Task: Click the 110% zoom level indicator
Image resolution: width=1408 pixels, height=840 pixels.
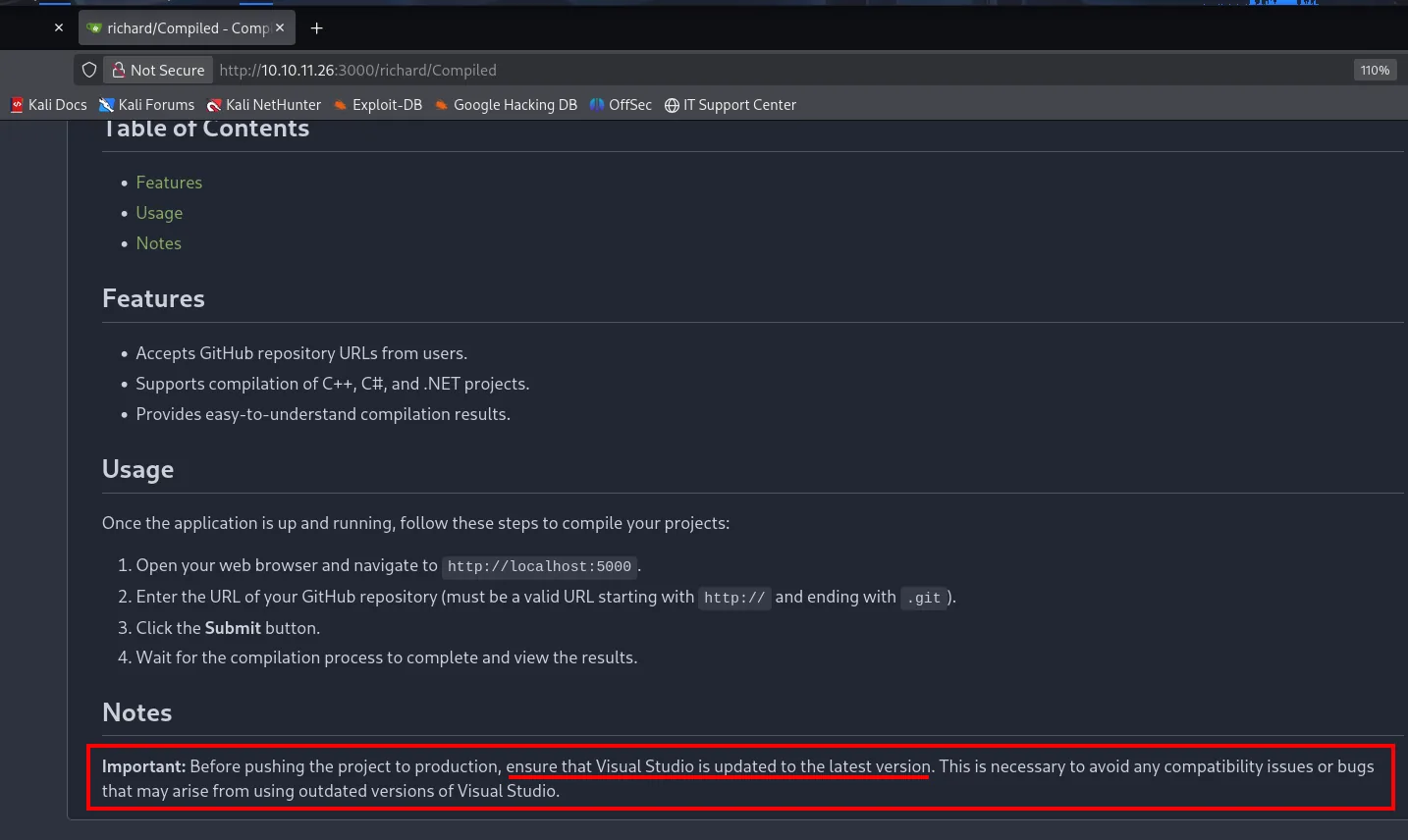Action: click(x=1375, y=70)
